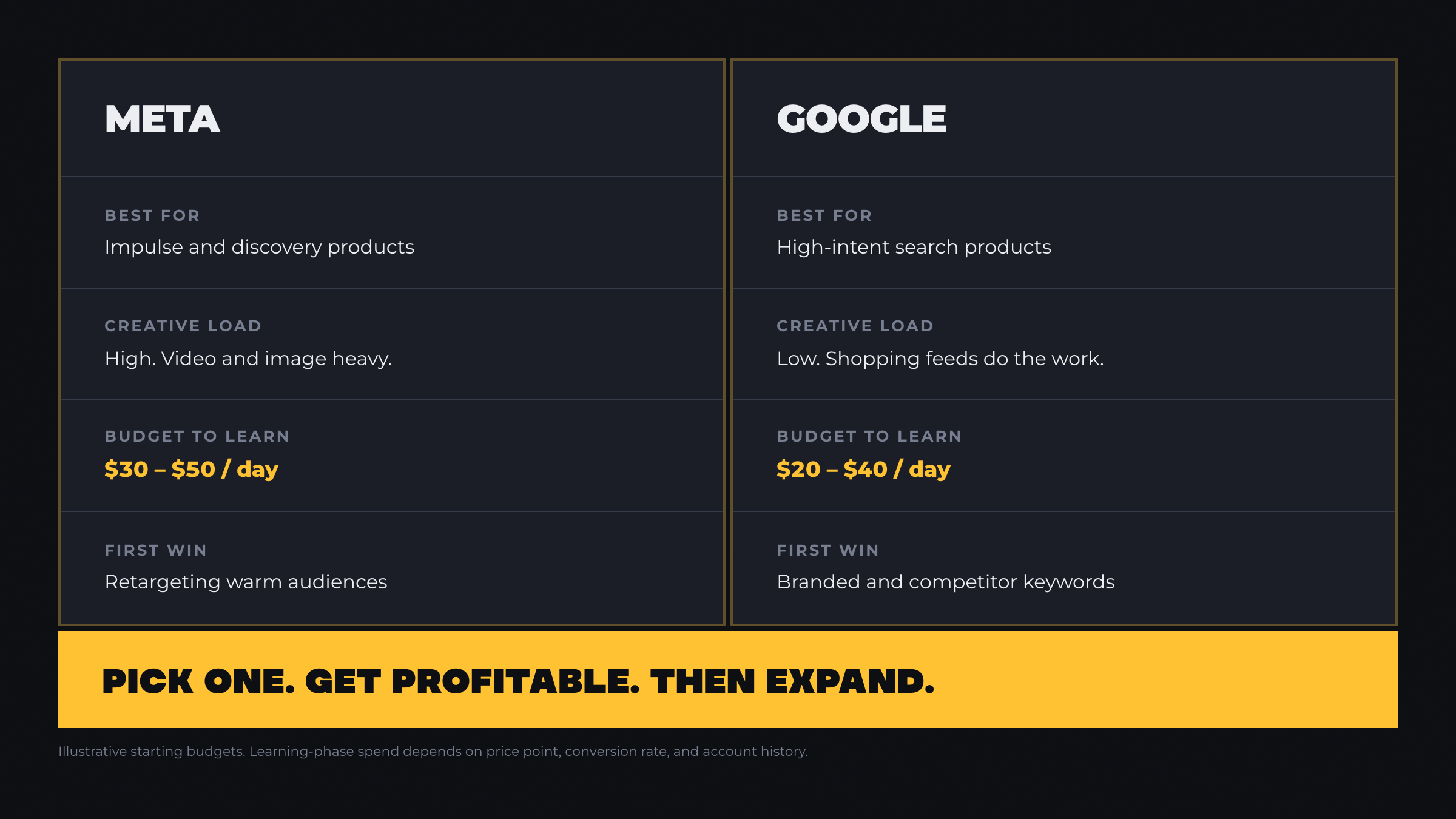Click 'Low. Shopping feeds do the work.' text
The image size is (1456, 819).
point(940,359)
